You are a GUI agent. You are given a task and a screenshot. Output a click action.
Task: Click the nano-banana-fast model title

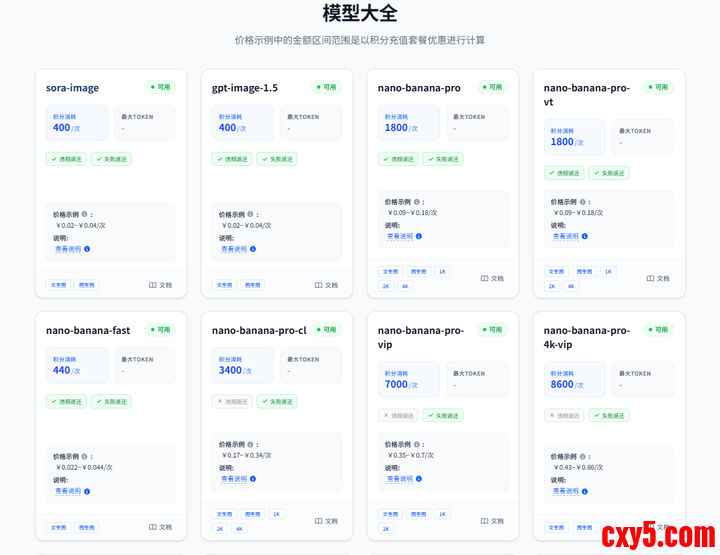coord(88,331)
